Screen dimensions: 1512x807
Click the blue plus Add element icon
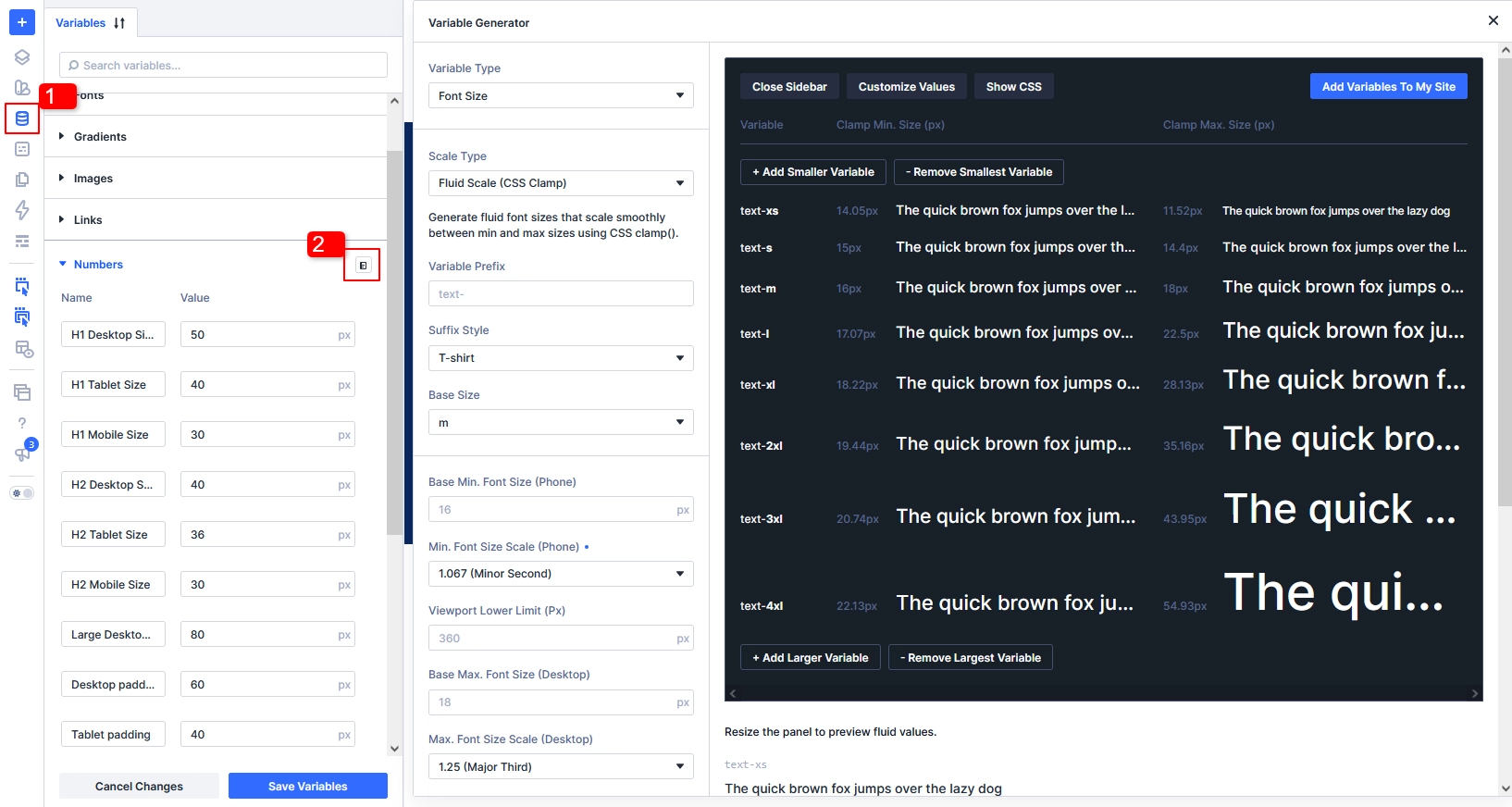[21, 22]
